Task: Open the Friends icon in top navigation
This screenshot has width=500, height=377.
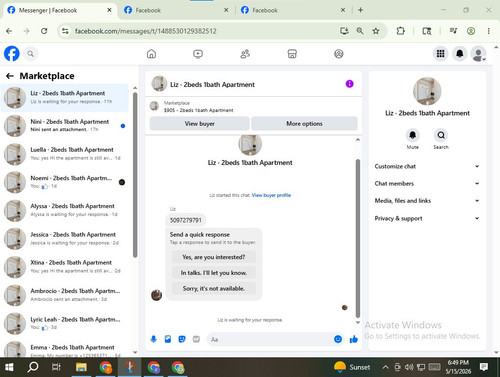Action: (245, 54)
